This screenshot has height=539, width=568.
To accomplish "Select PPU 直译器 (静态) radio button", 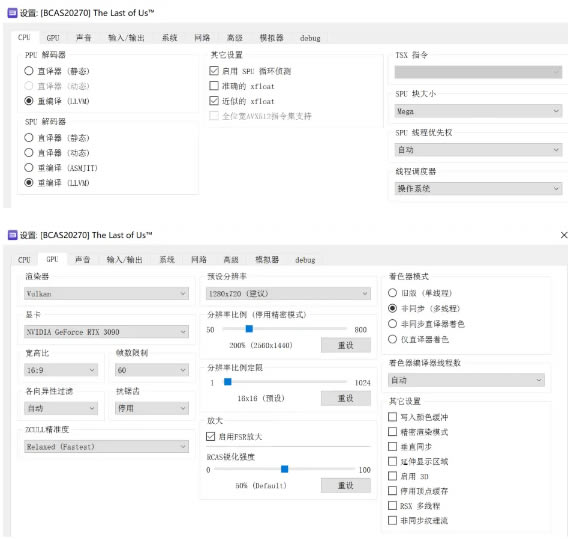I will pos(29,71).
